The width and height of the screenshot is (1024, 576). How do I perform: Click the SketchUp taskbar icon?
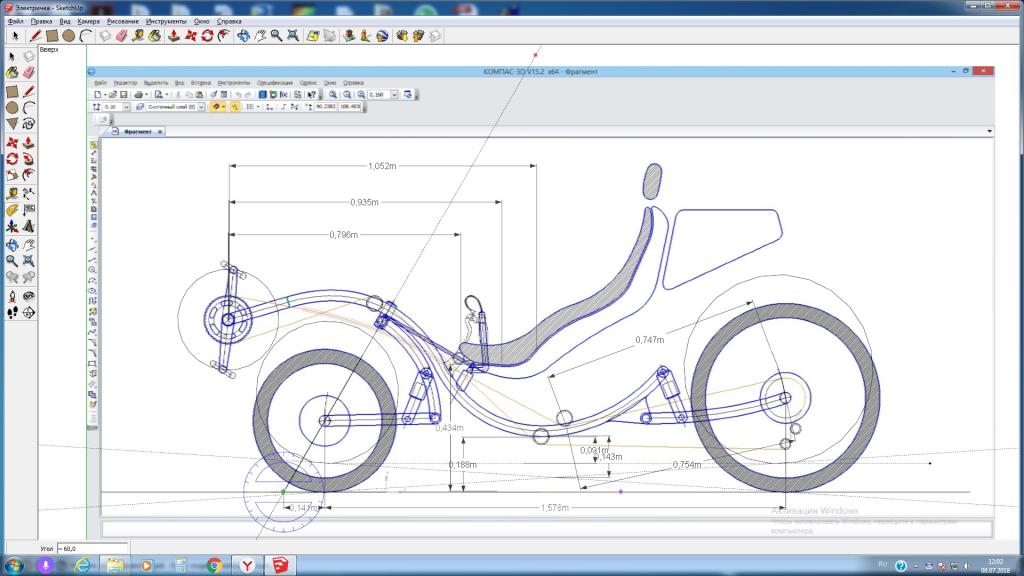tap(280, 565)
